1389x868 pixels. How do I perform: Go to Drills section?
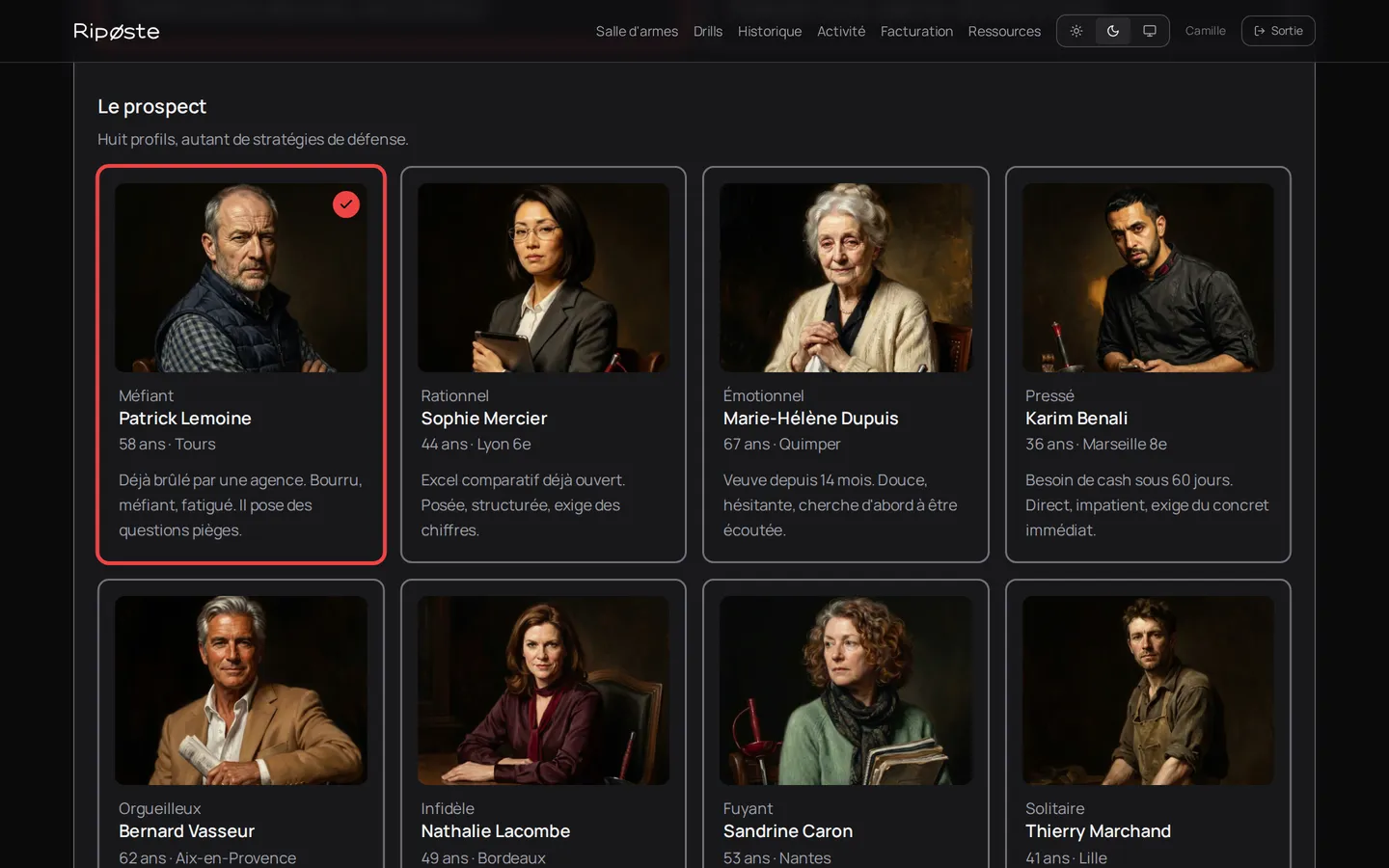click(x=708, y=31)
